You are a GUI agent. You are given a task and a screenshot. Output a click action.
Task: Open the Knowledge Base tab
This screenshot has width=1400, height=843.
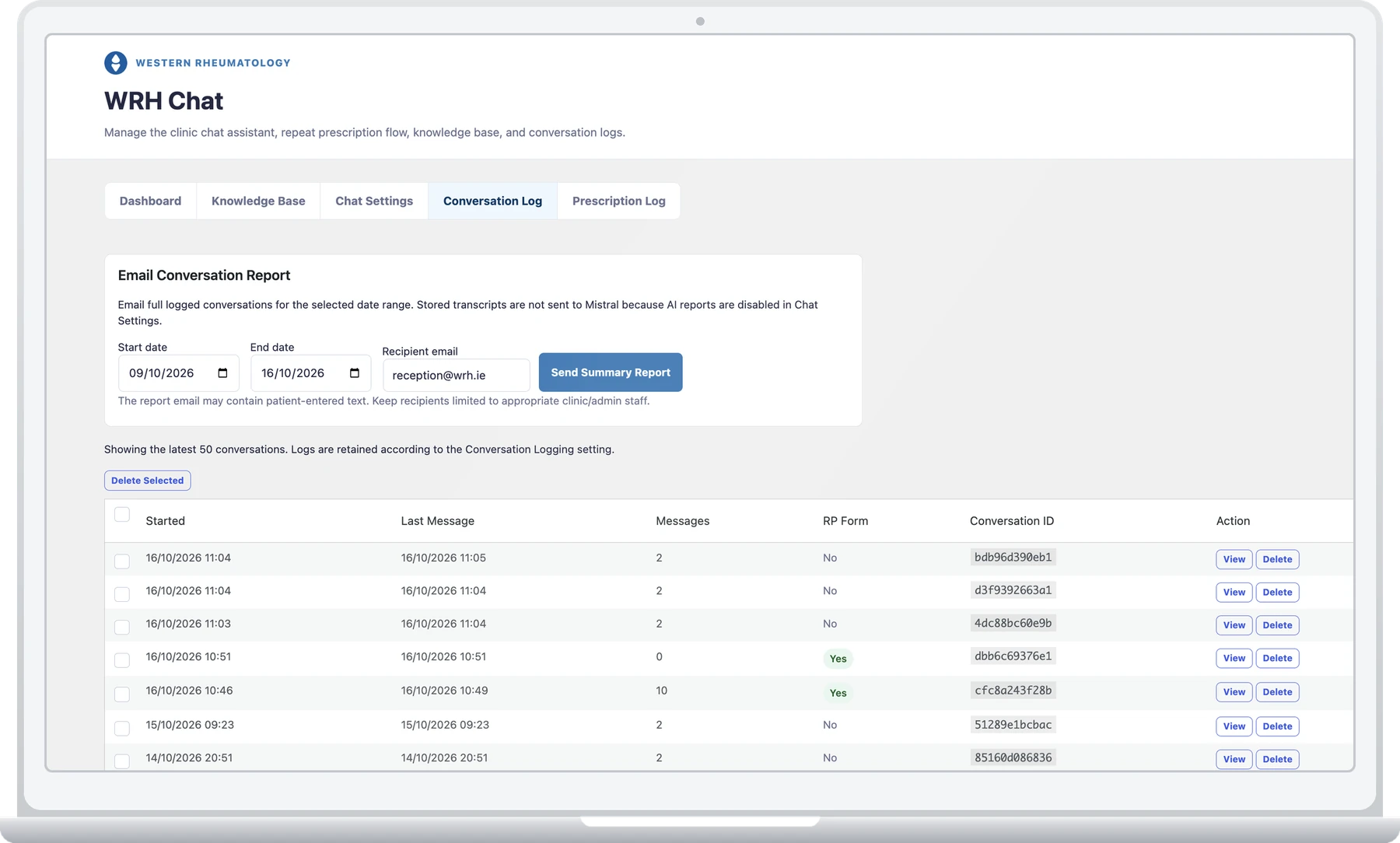pyautogui.click(x=258, y=201)
